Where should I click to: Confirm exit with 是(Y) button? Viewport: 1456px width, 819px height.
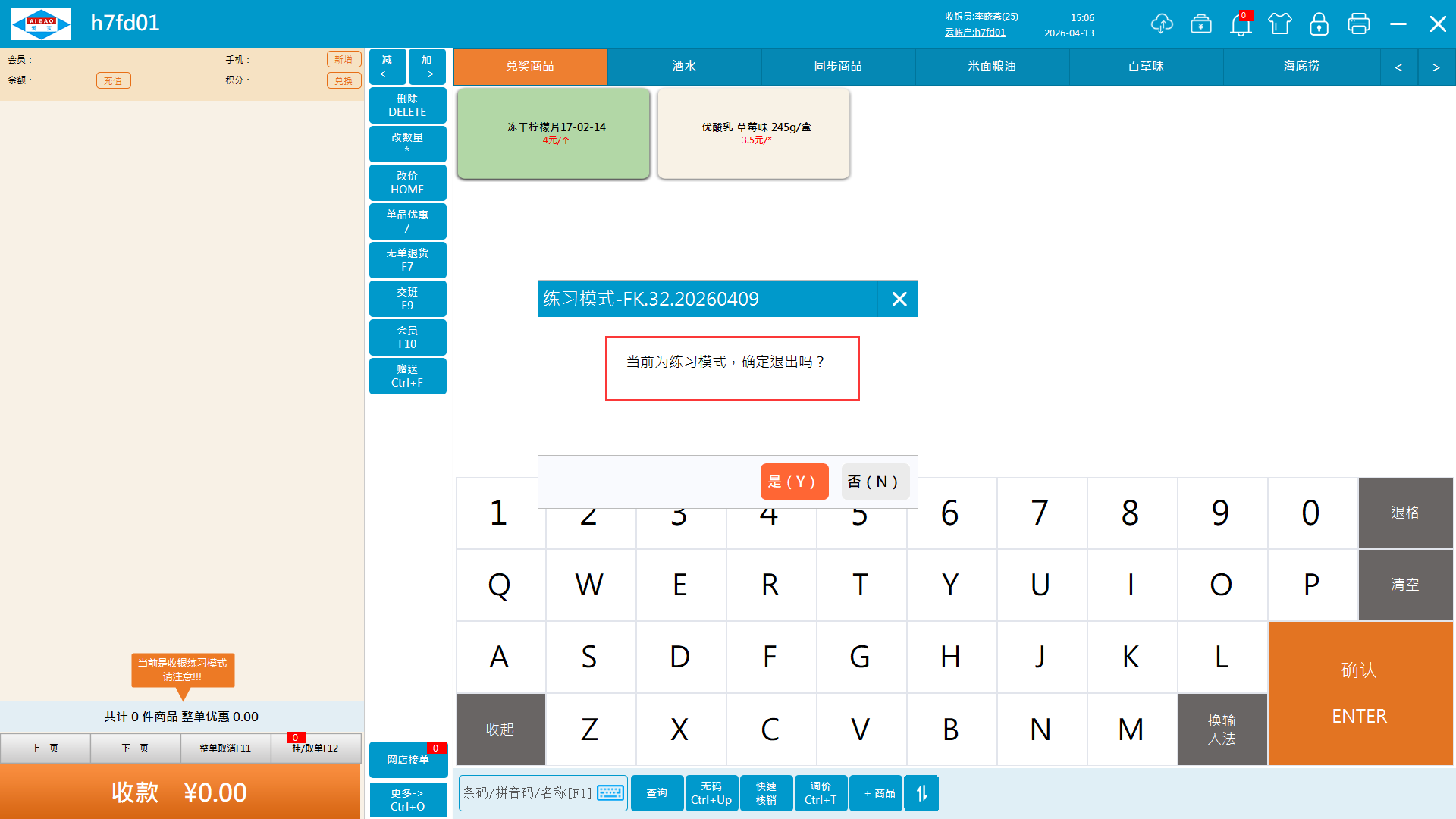pos(793,482)
